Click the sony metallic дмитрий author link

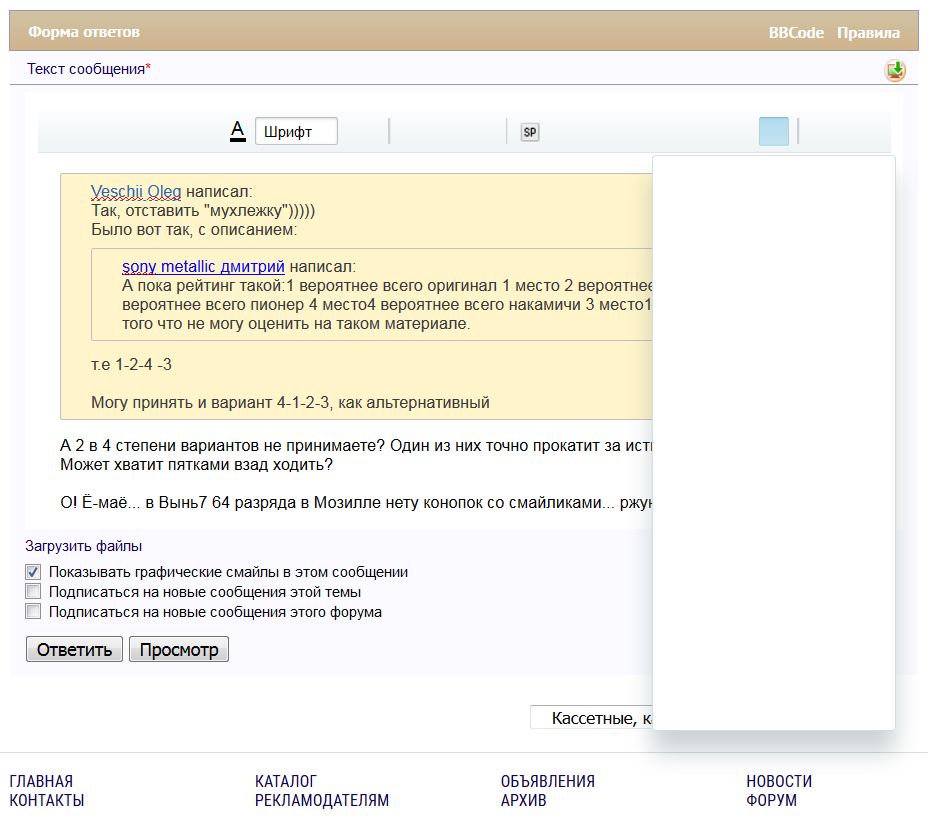point(203,267)
